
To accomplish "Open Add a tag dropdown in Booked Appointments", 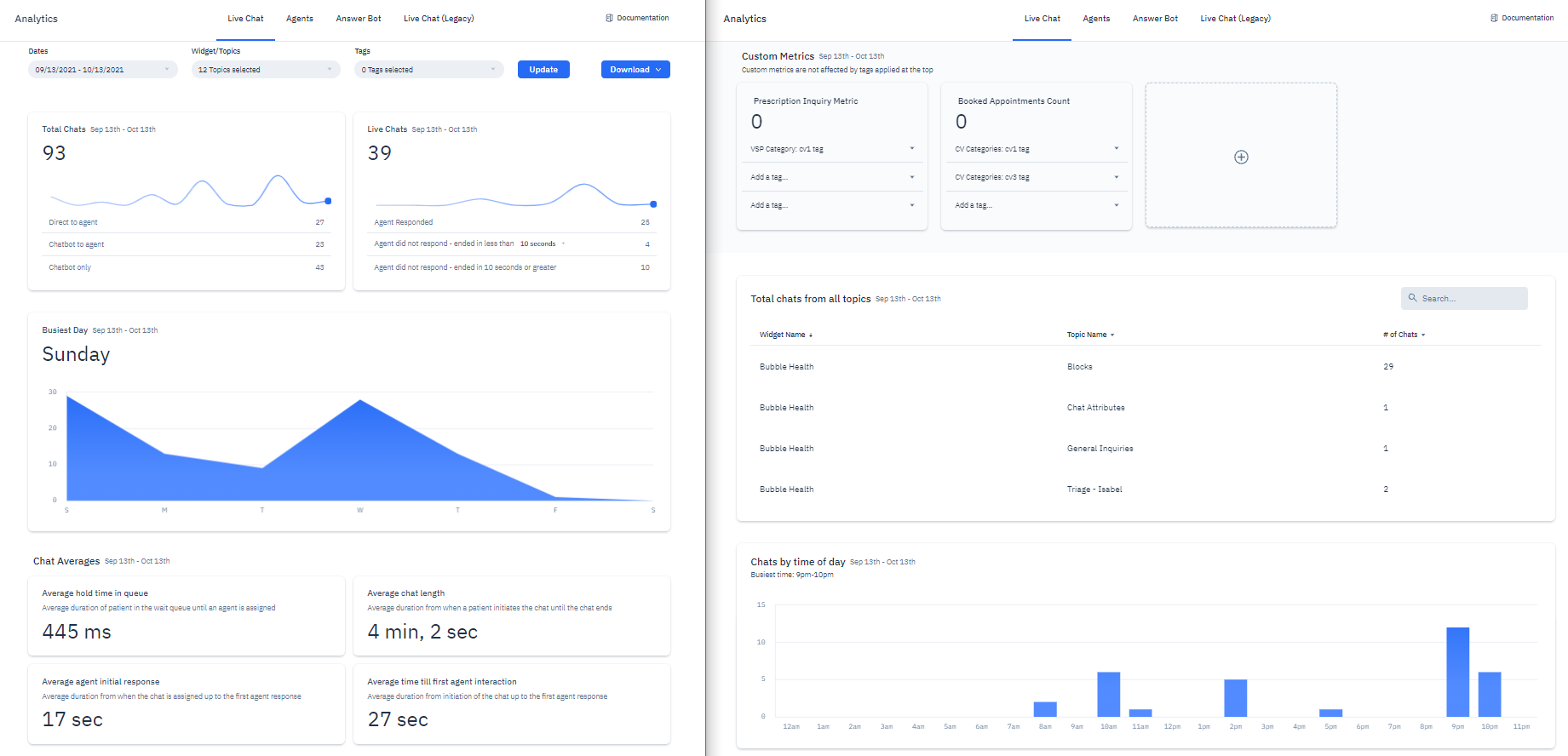I will (1037, 205).
